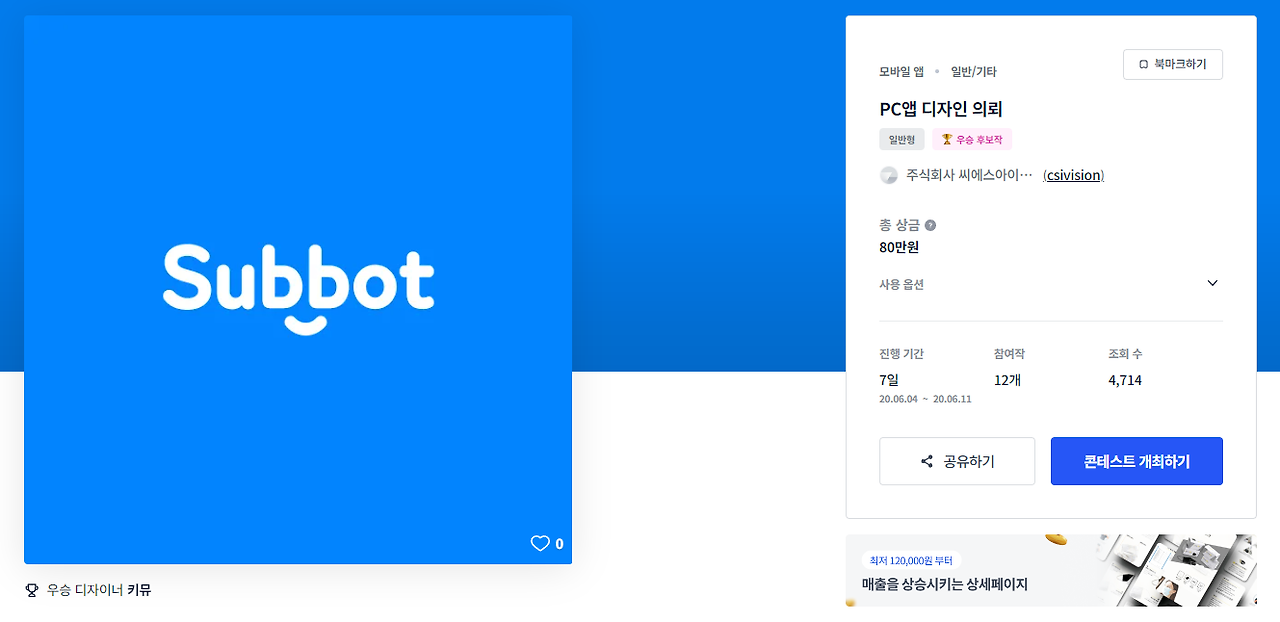1280x622 pixels.
Task: Click the 일반형 tag
Action: click(902, 140)
